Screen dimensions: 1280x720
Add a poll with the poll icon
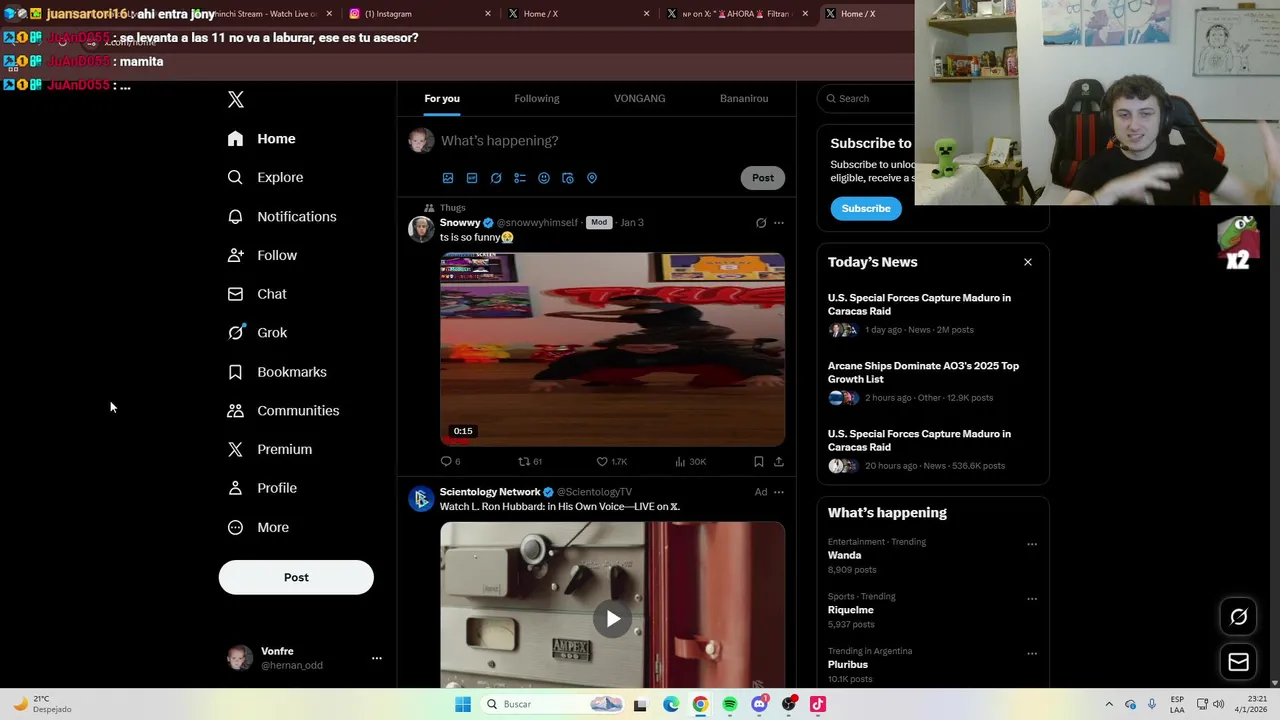coord(520,178)
